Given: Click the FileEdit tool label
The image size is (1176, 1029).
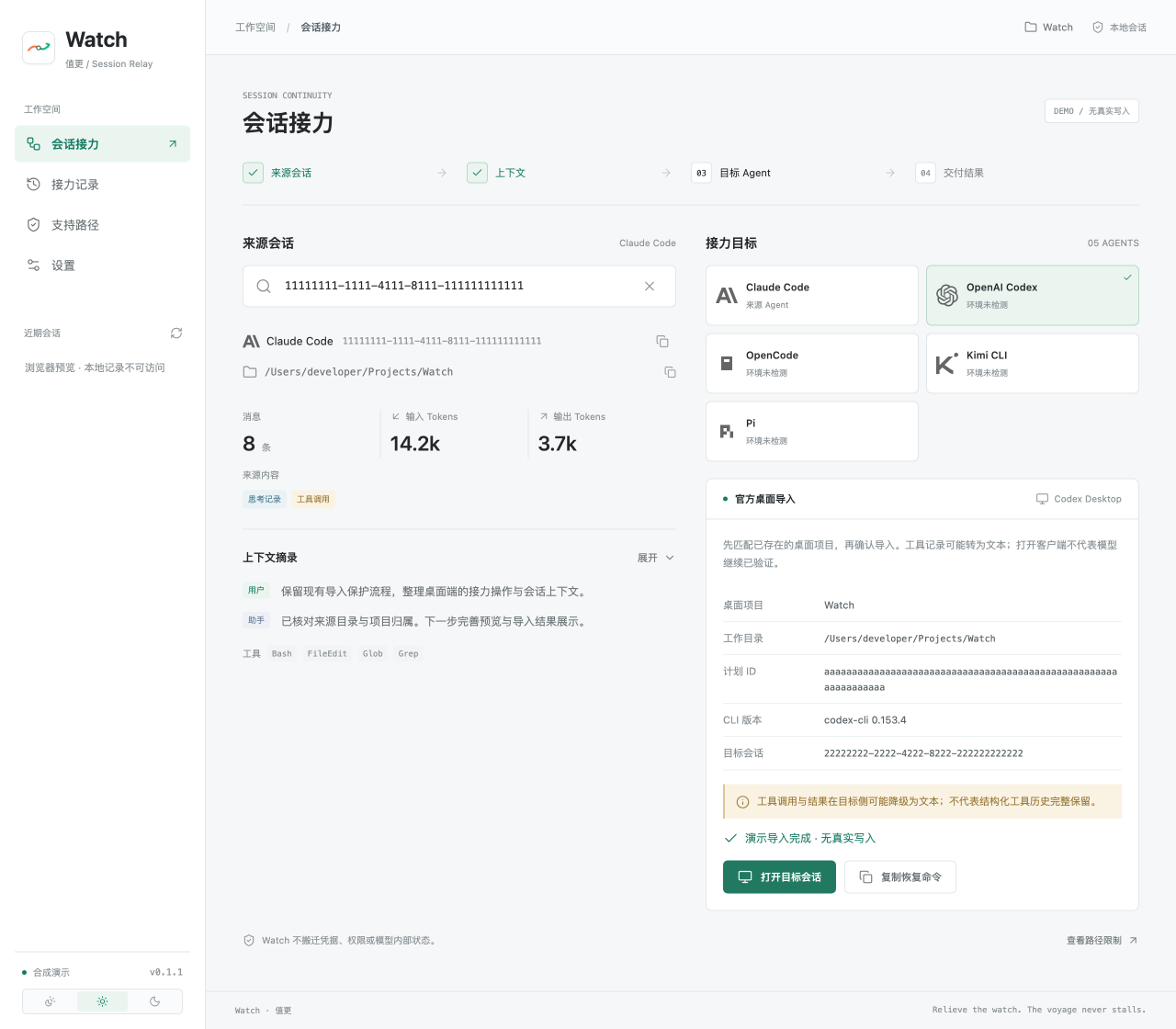Looking at the screenshot, I should (x=327, y=654).
